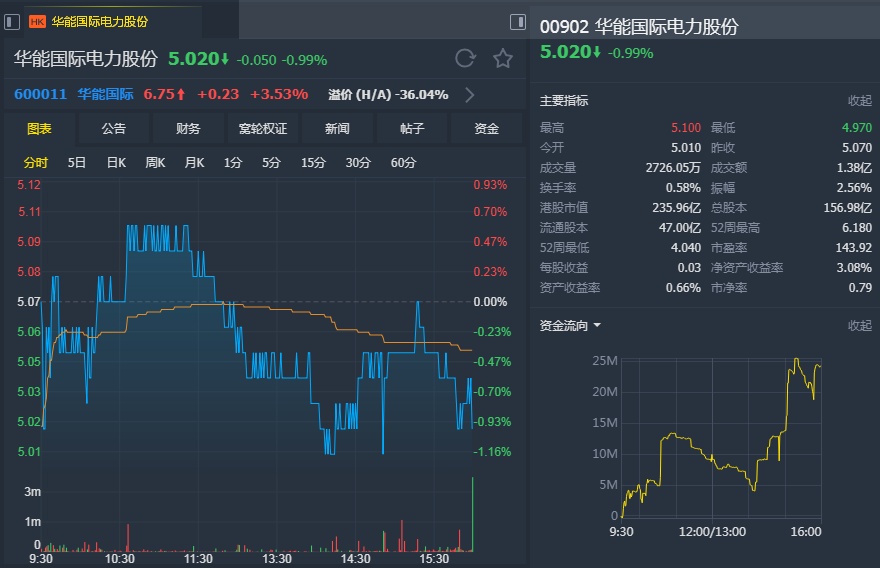880x568 pixels.
Task: Go to the 新闻 tab
Action: point(337,129)
